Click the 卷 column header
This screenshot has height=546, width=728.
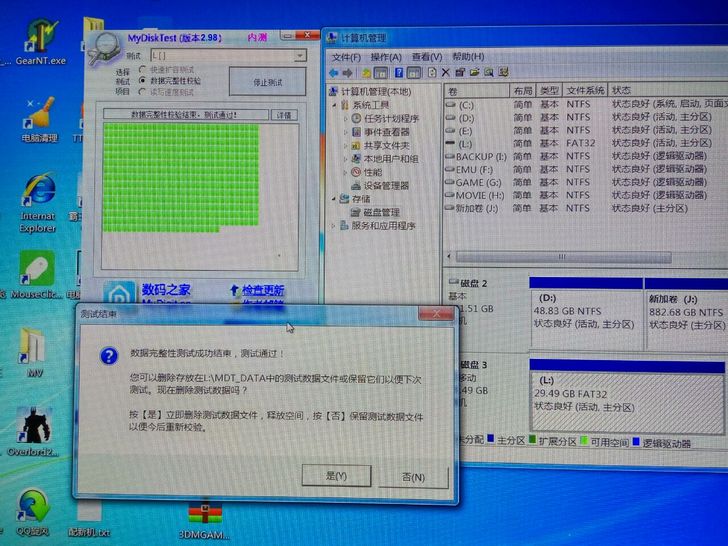coord(477,91)
